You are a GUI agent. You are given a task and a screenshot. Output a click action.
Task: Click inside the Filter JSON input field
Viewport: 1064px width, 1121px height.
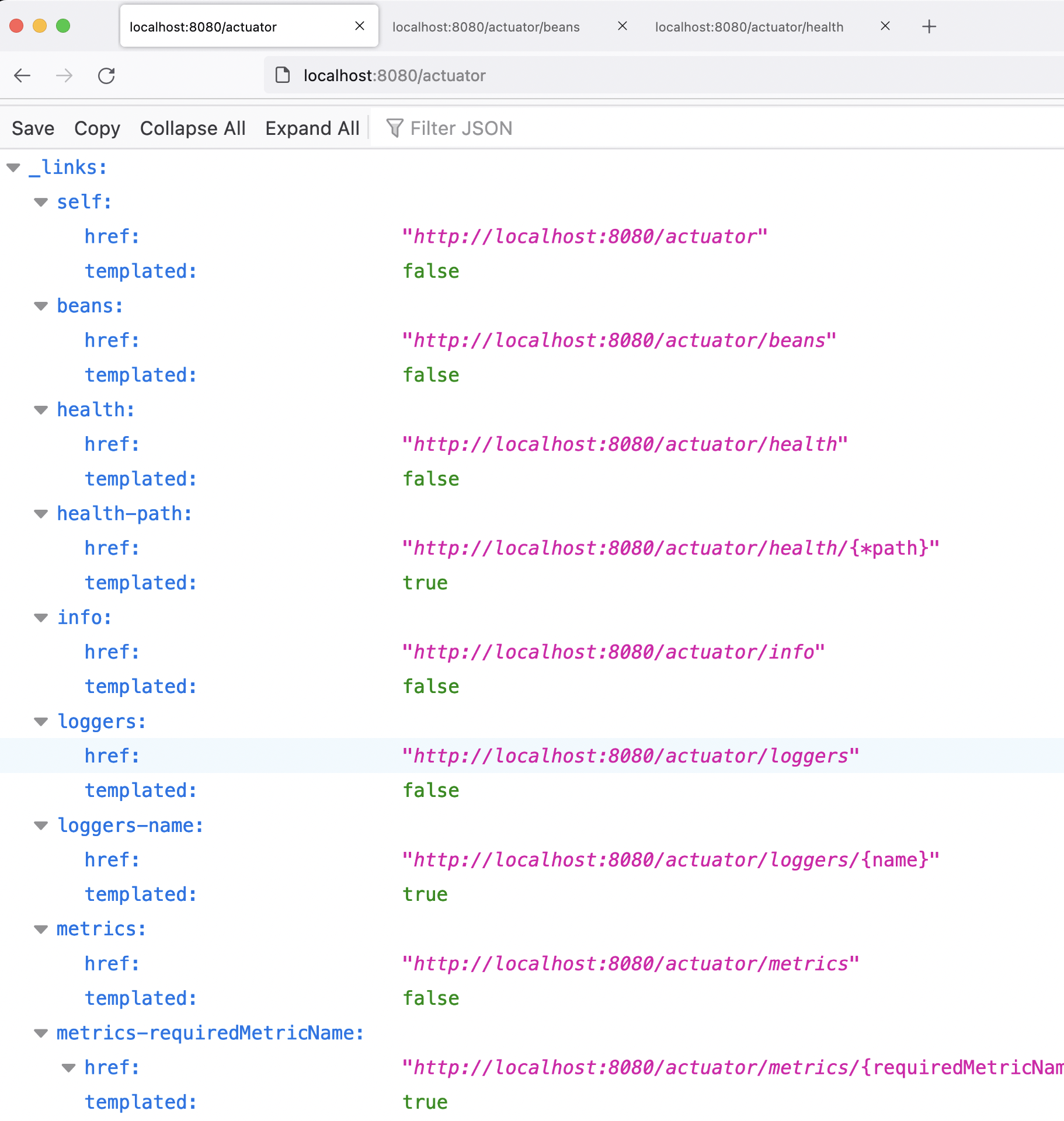click(x=496, y=128)
